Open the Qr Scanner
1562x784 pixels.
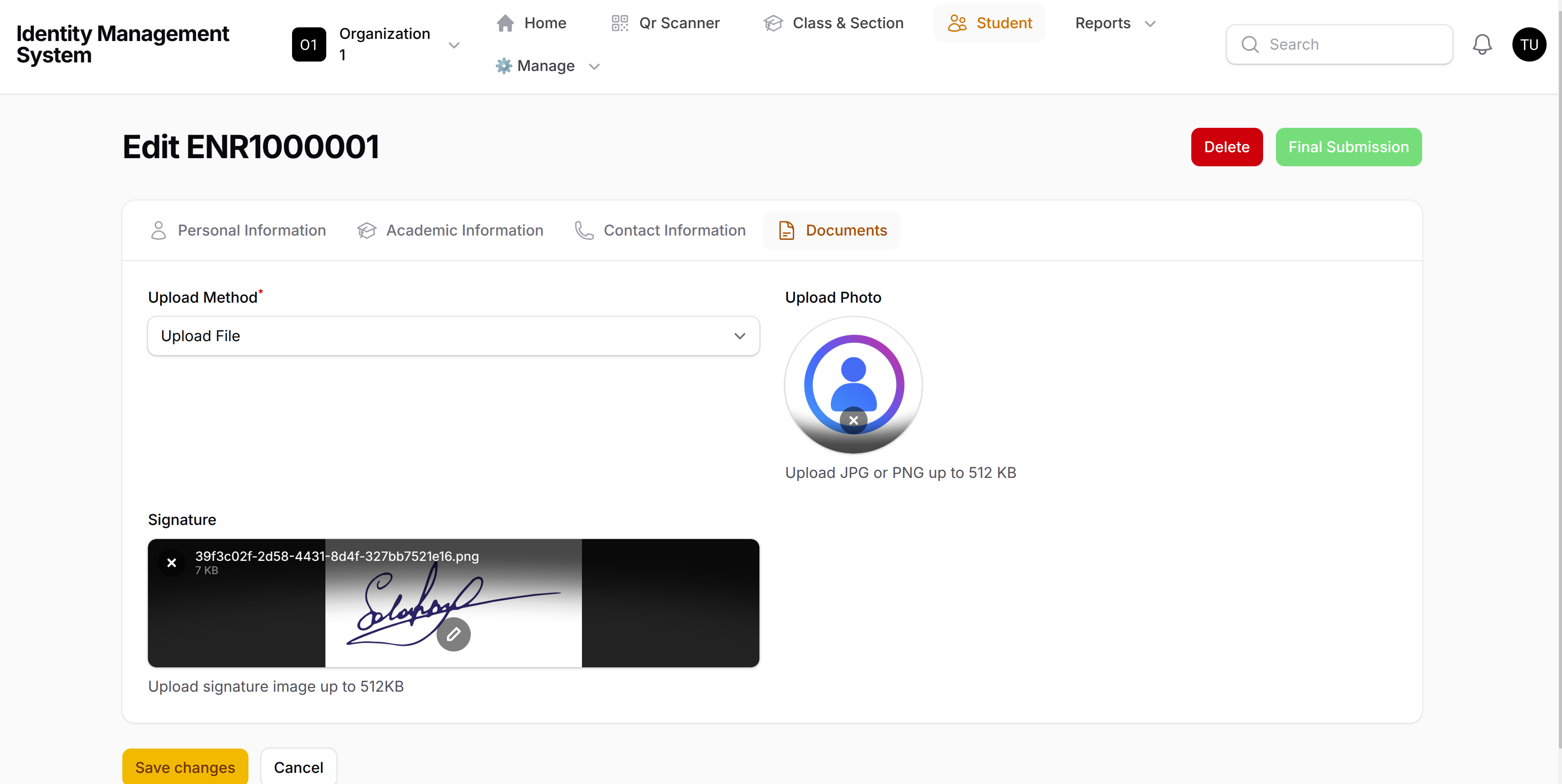click(620, 23)
